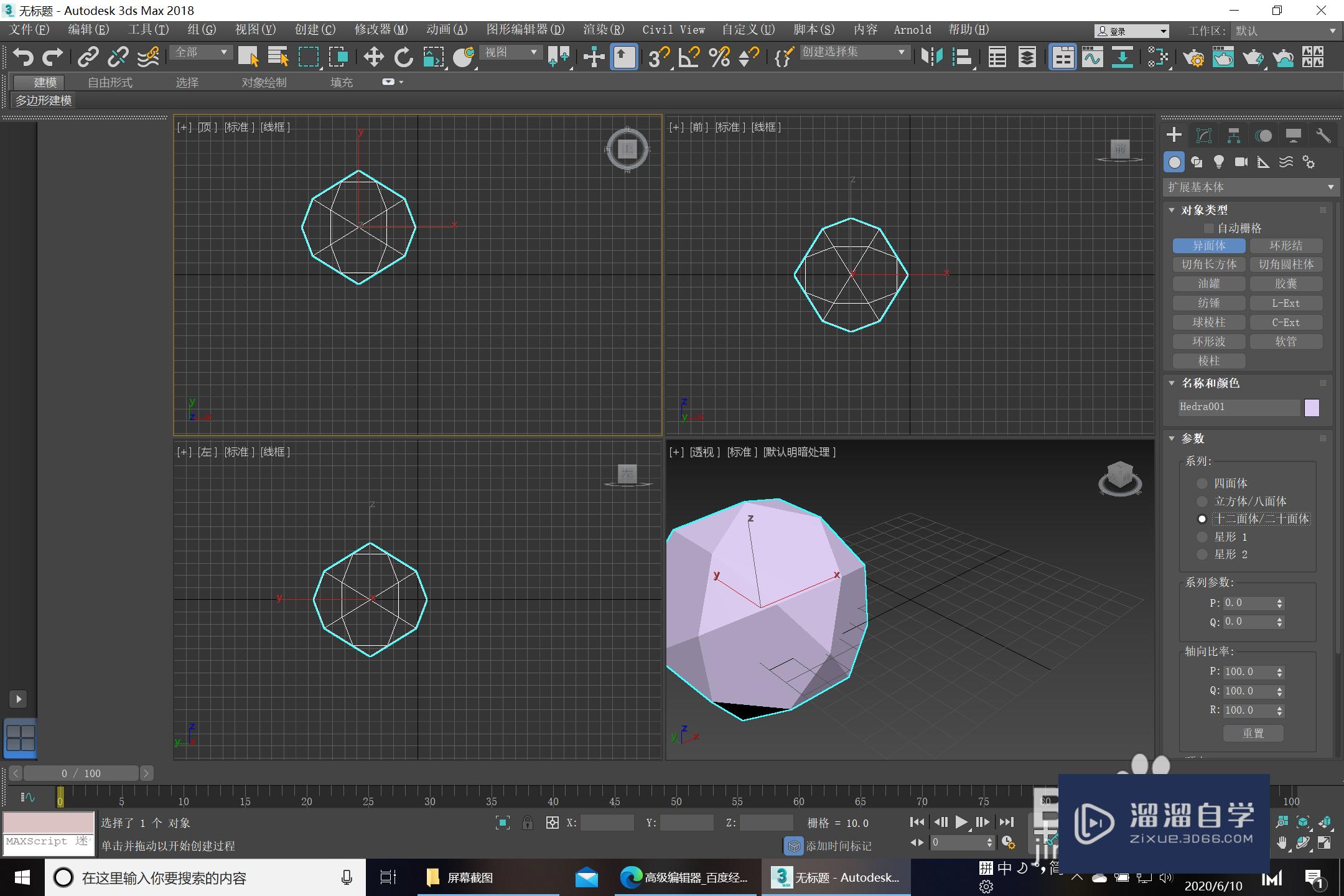Screen dimensions: 1344x896
Task: Select the Rotate tool
Action: pos(403,57)
